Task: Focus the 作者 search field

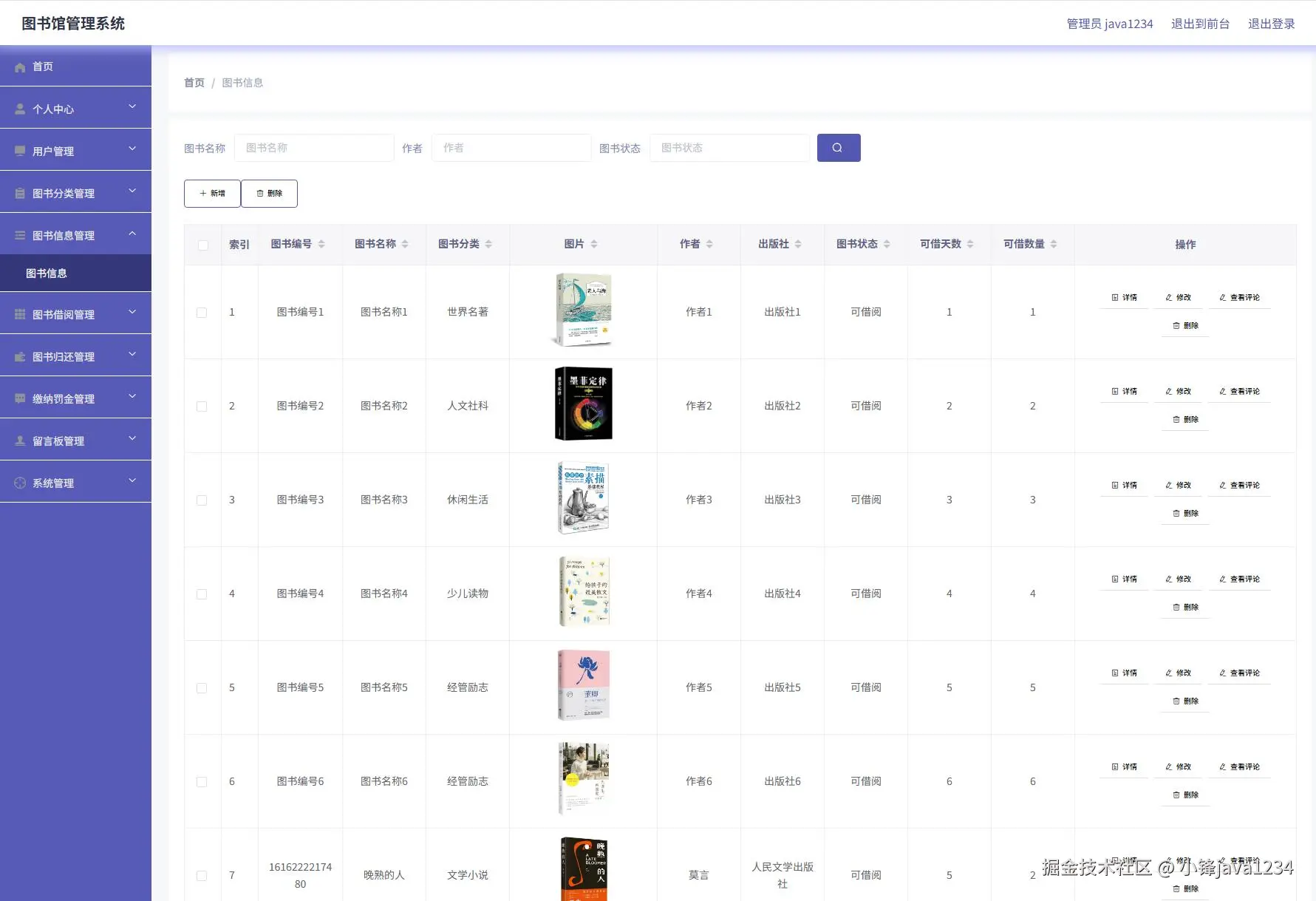Action: 511,148
